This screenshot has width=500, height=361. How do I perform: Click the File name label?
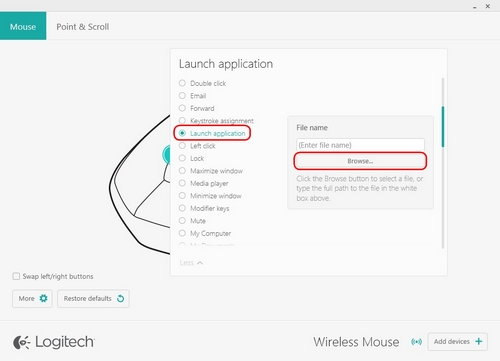(x=312, y=128)
